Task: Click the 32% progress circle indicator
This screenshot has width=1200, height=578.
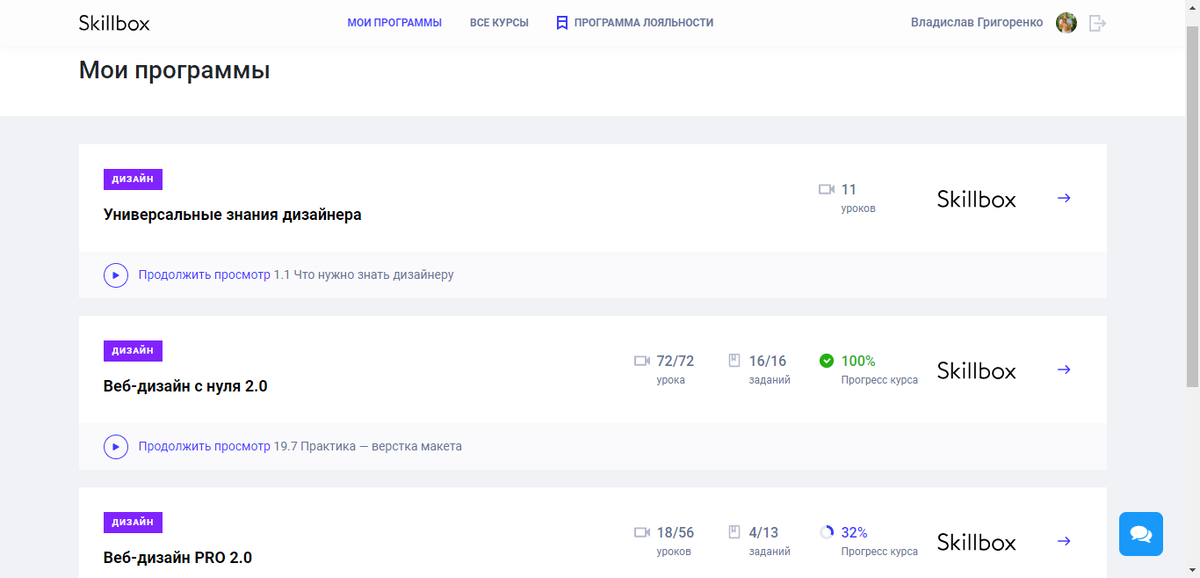Action: (x=826, y=533)
